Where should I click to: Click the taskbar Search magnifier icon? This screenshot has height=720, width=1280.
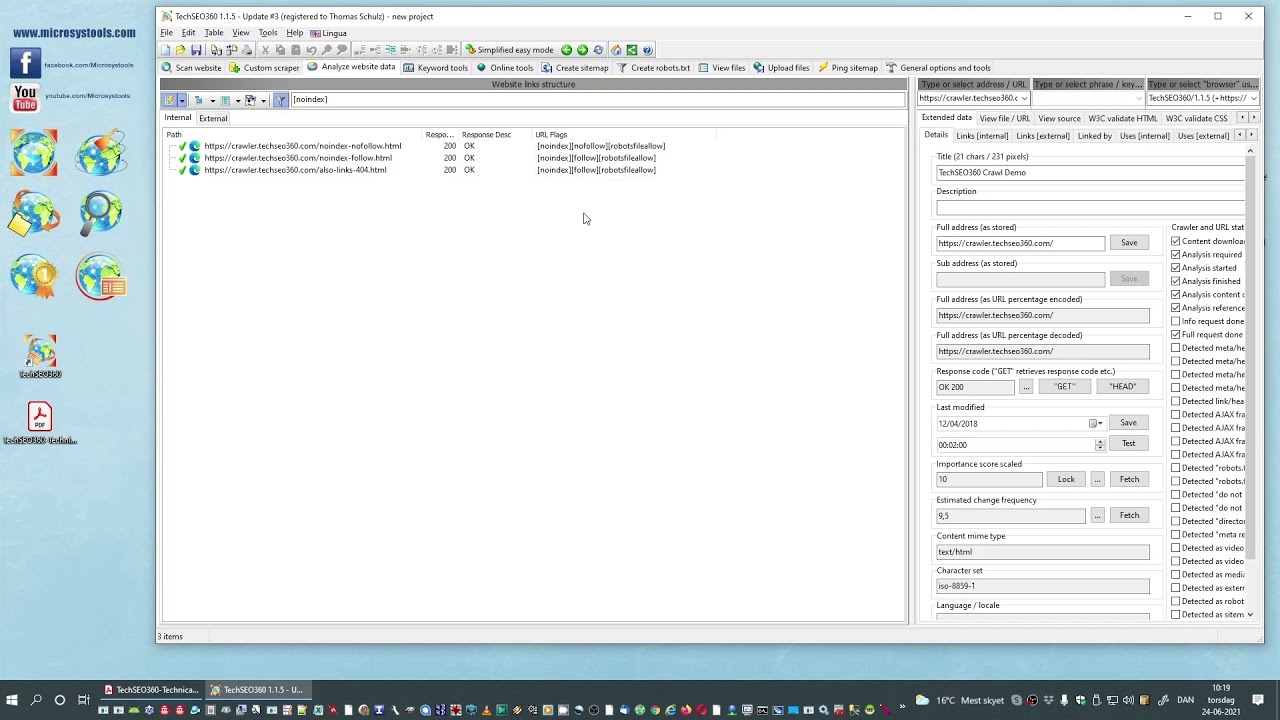tap(36, 700)
